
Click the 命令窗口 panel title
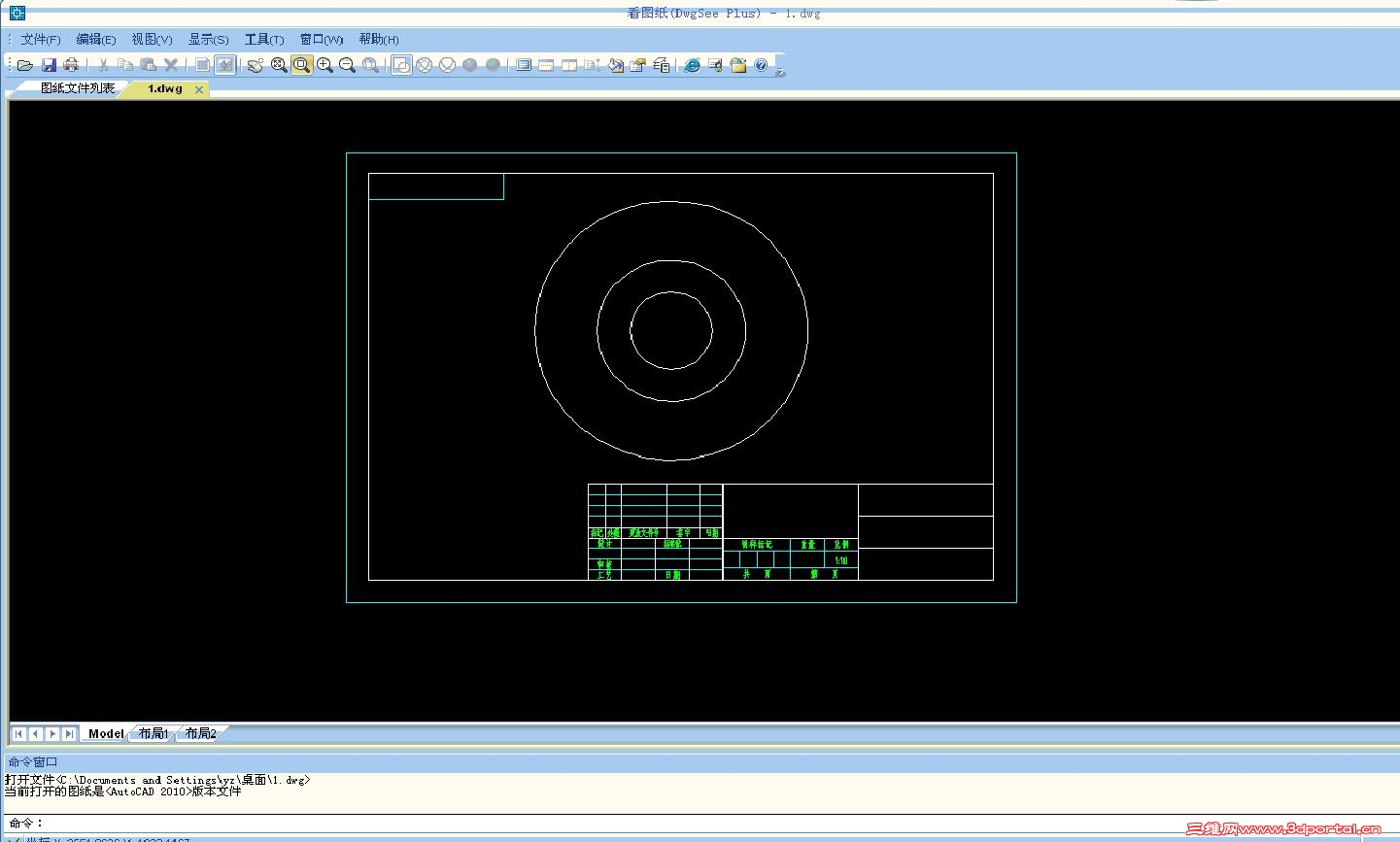click(x=33, y=762)
